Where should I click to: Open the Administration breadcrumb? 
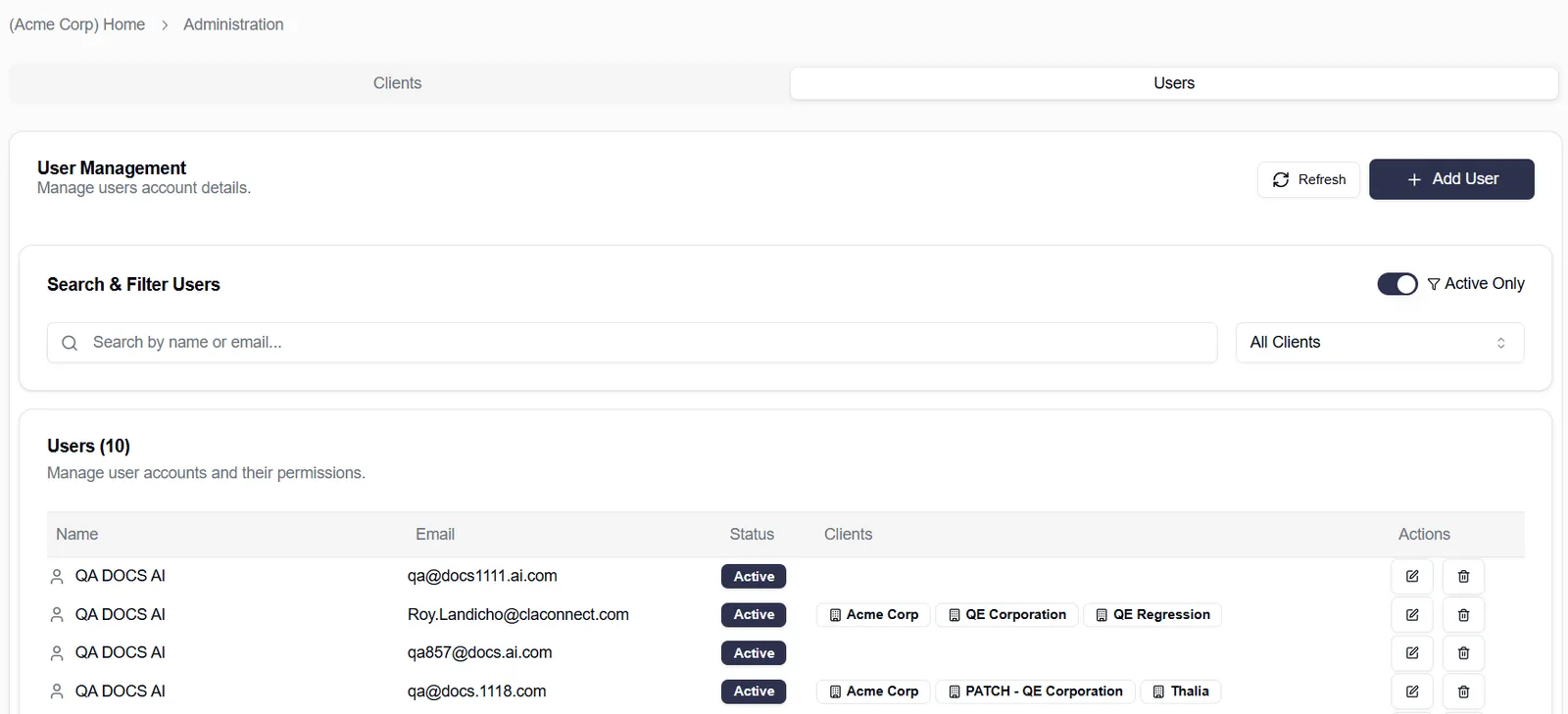click(x=233, y=24)
